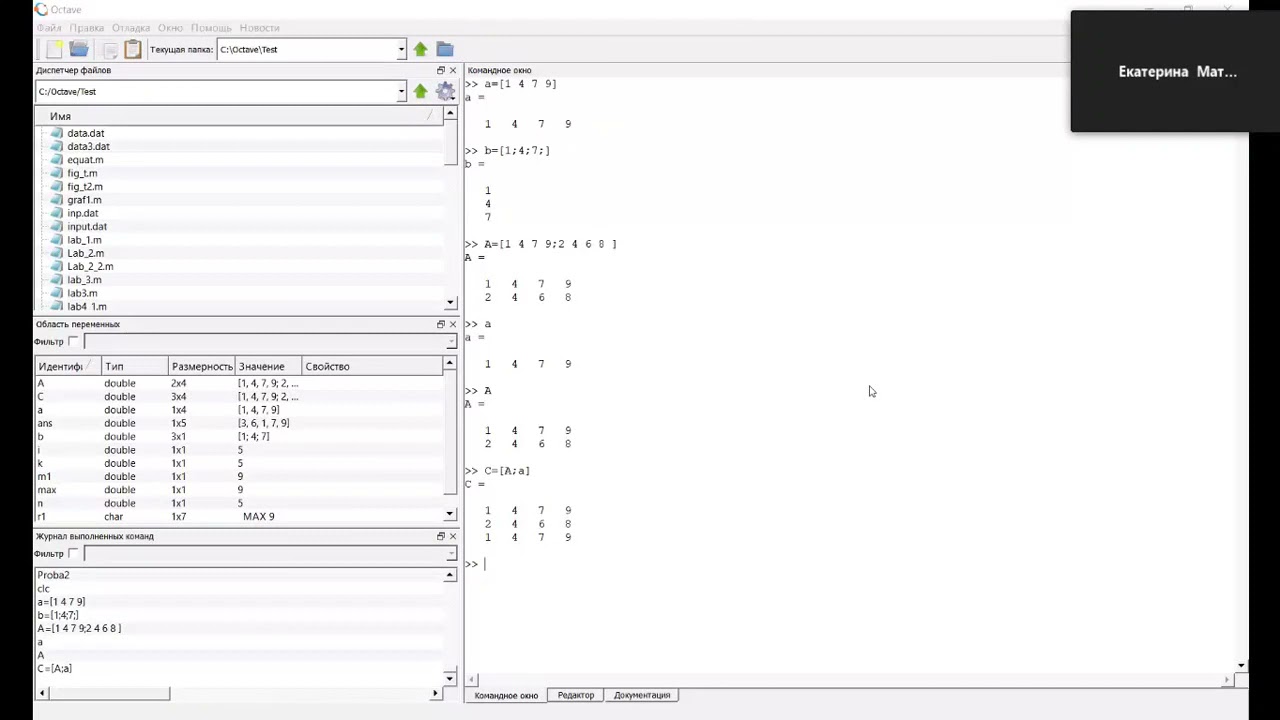Open the Правка menu
The image size is (1280, 720).
pyautogui.click(x=87, y=28)
